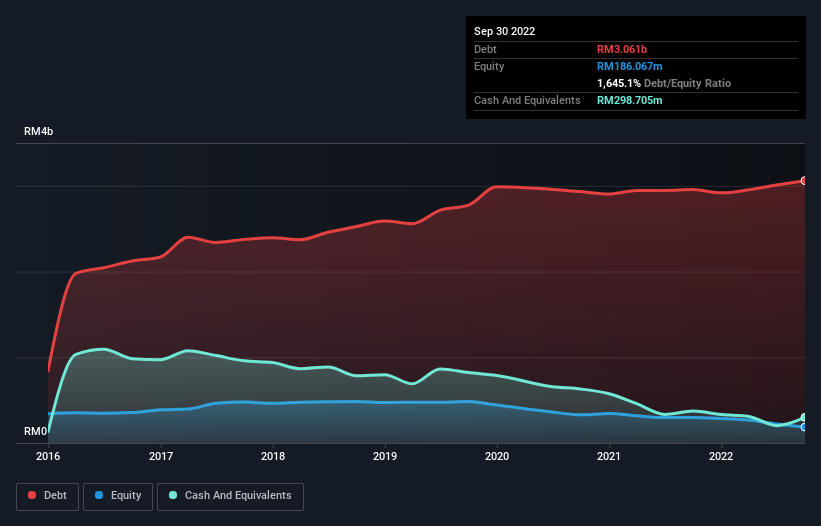Click the 2017 x-axis label

[161, 456]
